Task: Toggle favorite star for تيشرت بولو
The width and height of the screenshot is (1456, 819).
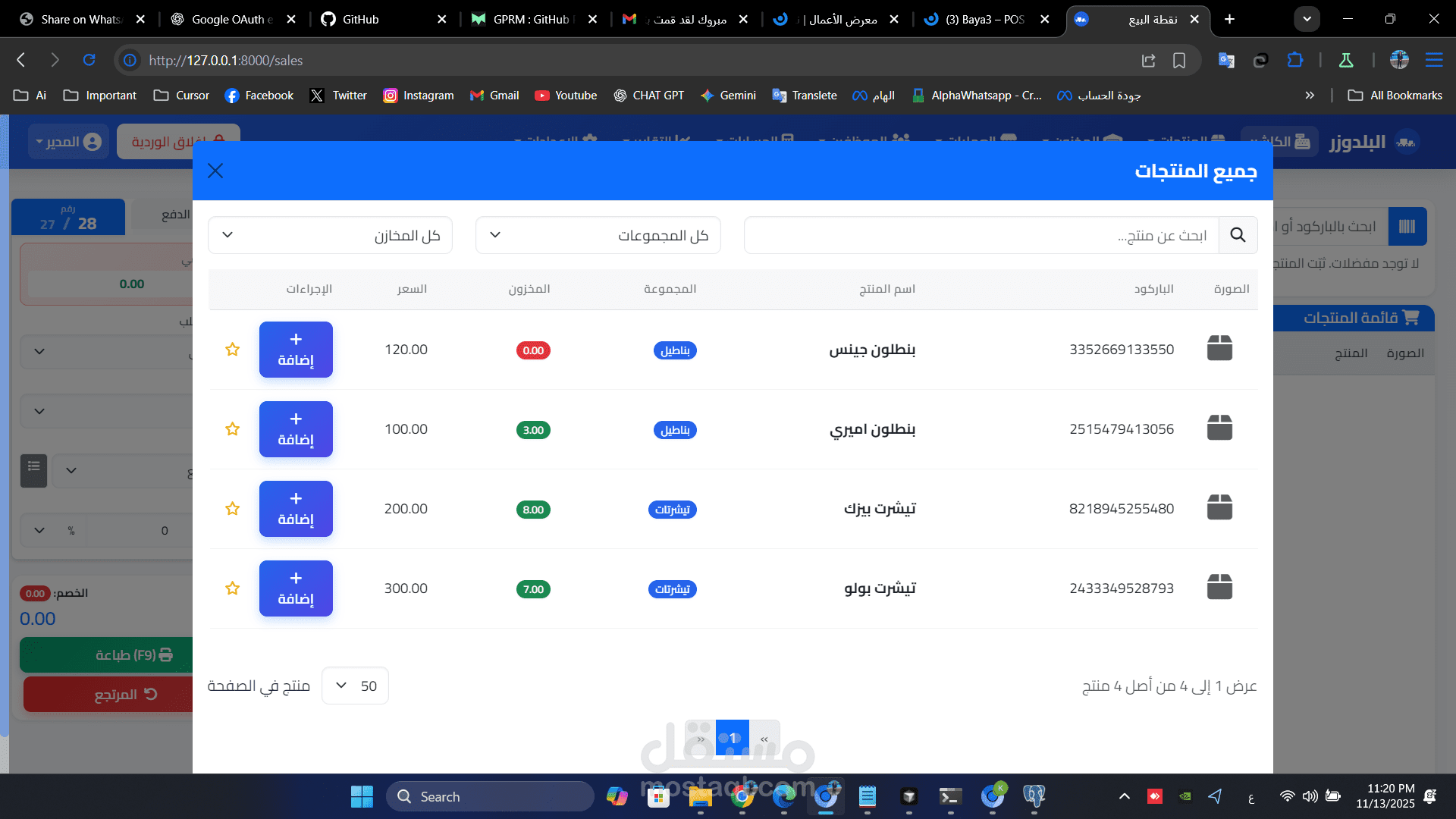Action: [x=233, y=588]
